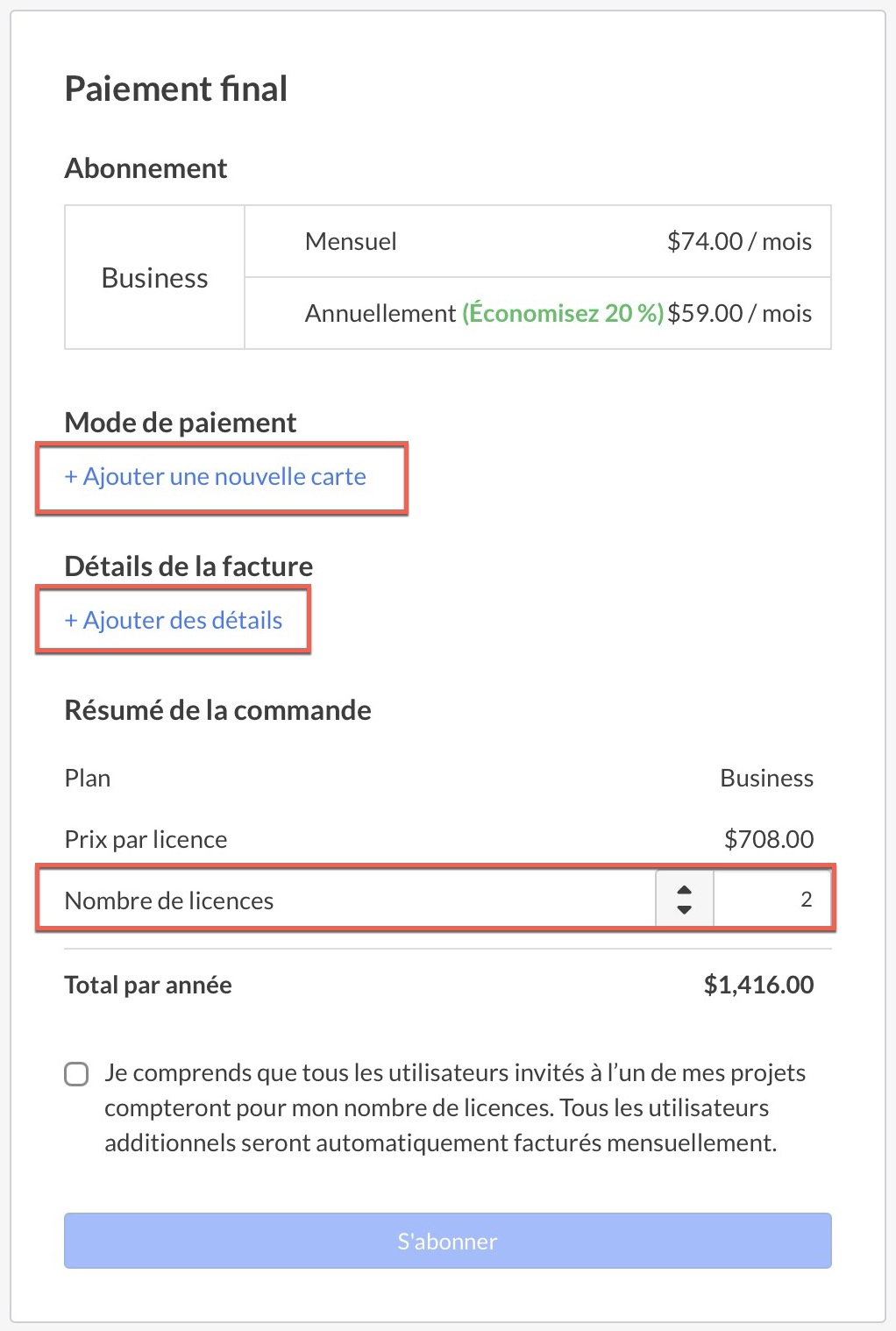896x1331 pixels.
Task: Click the "Paiement final" heading
Action: [x=176, y=89]
